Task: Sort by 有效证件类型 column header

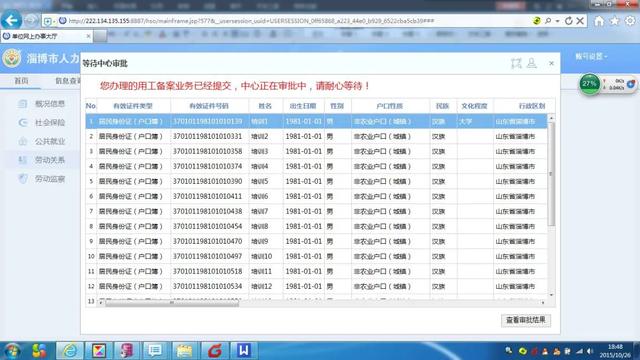Action: 133,106
